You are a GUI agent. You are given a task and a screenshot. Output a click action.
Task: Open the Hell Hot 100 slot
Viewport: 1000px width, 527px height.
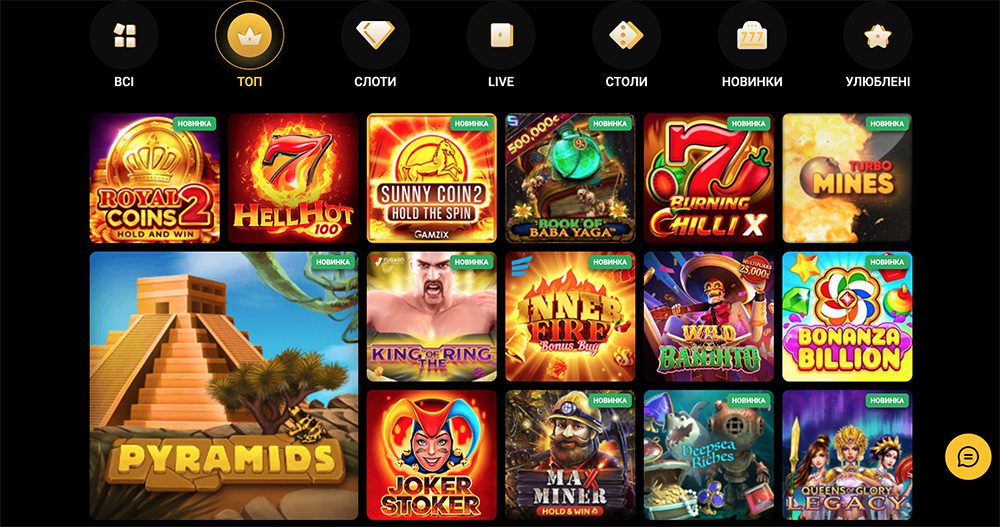[x=293, y=179]
